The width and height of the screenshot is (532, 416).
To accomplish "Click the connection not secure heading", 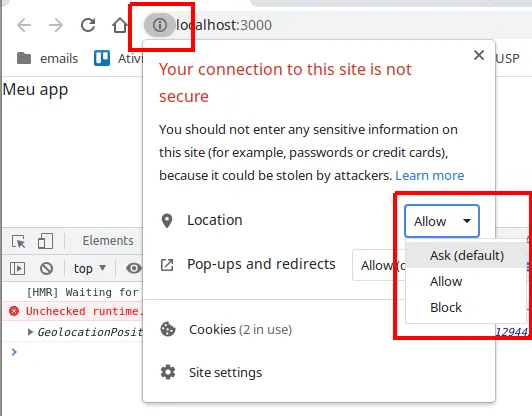I will click(x=285, y=83).
